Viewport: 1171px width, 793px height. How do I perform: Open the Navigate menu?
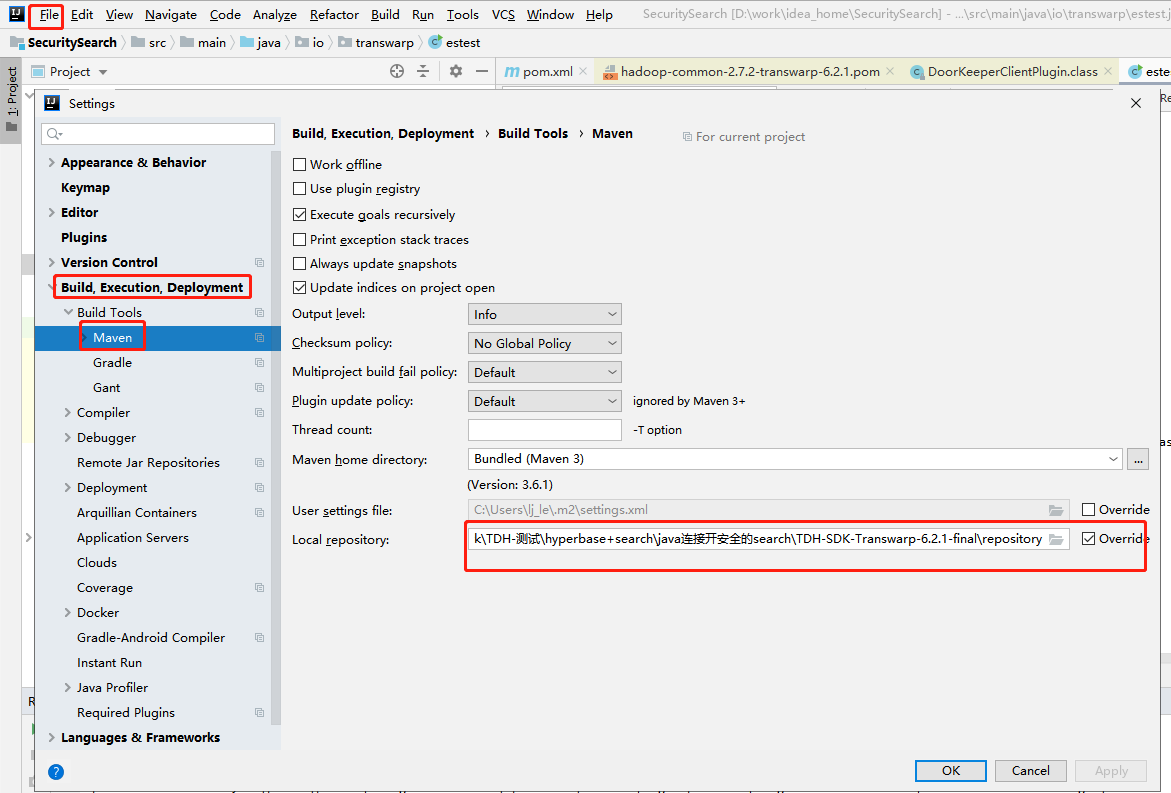171,14
